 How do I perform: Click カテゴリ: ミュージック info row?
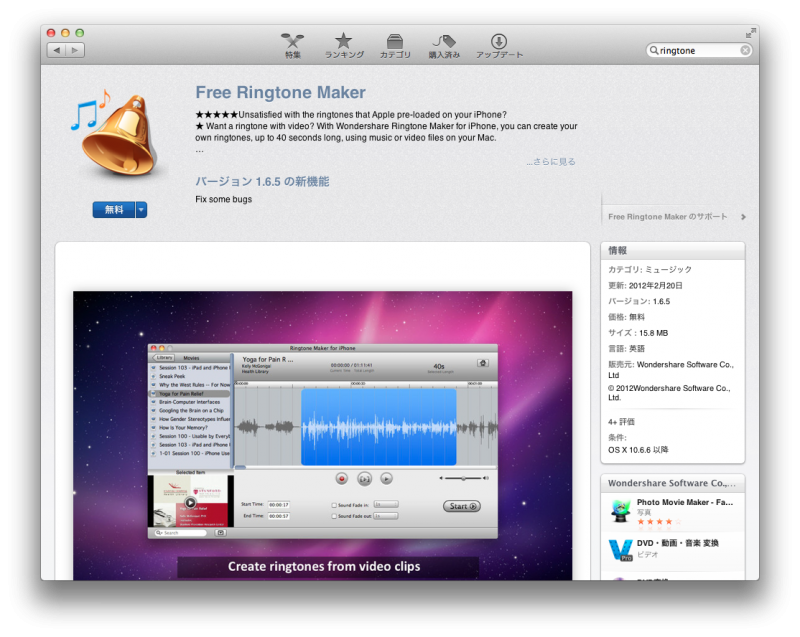tap(650, 269)
